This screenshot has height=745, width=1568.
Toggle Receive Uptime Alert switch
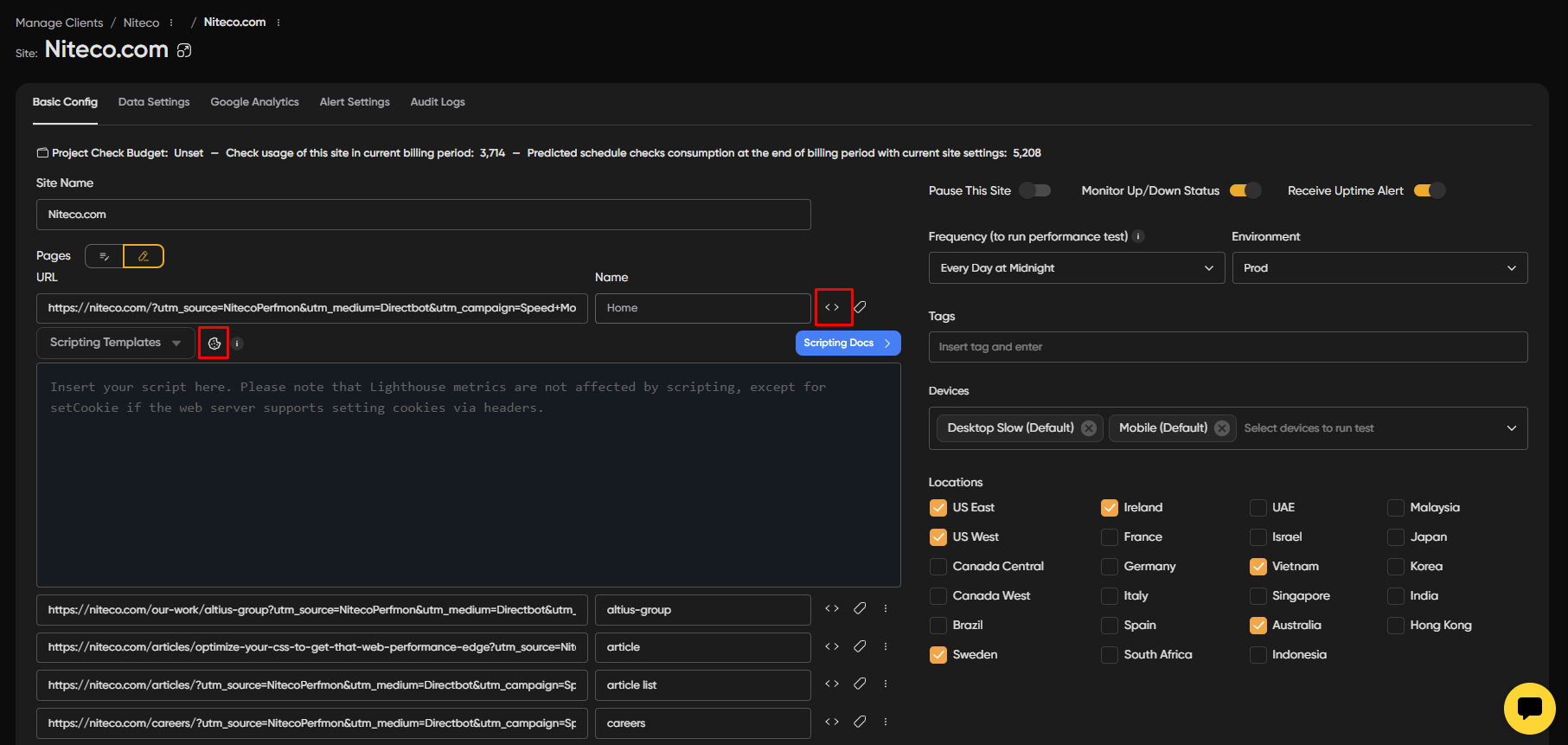[1430, 190]
